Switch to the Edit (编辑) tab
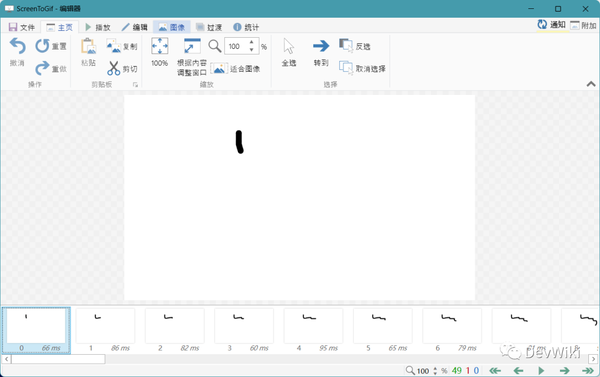The width and height of the screenshot is (600, 377). click(134, 27)
